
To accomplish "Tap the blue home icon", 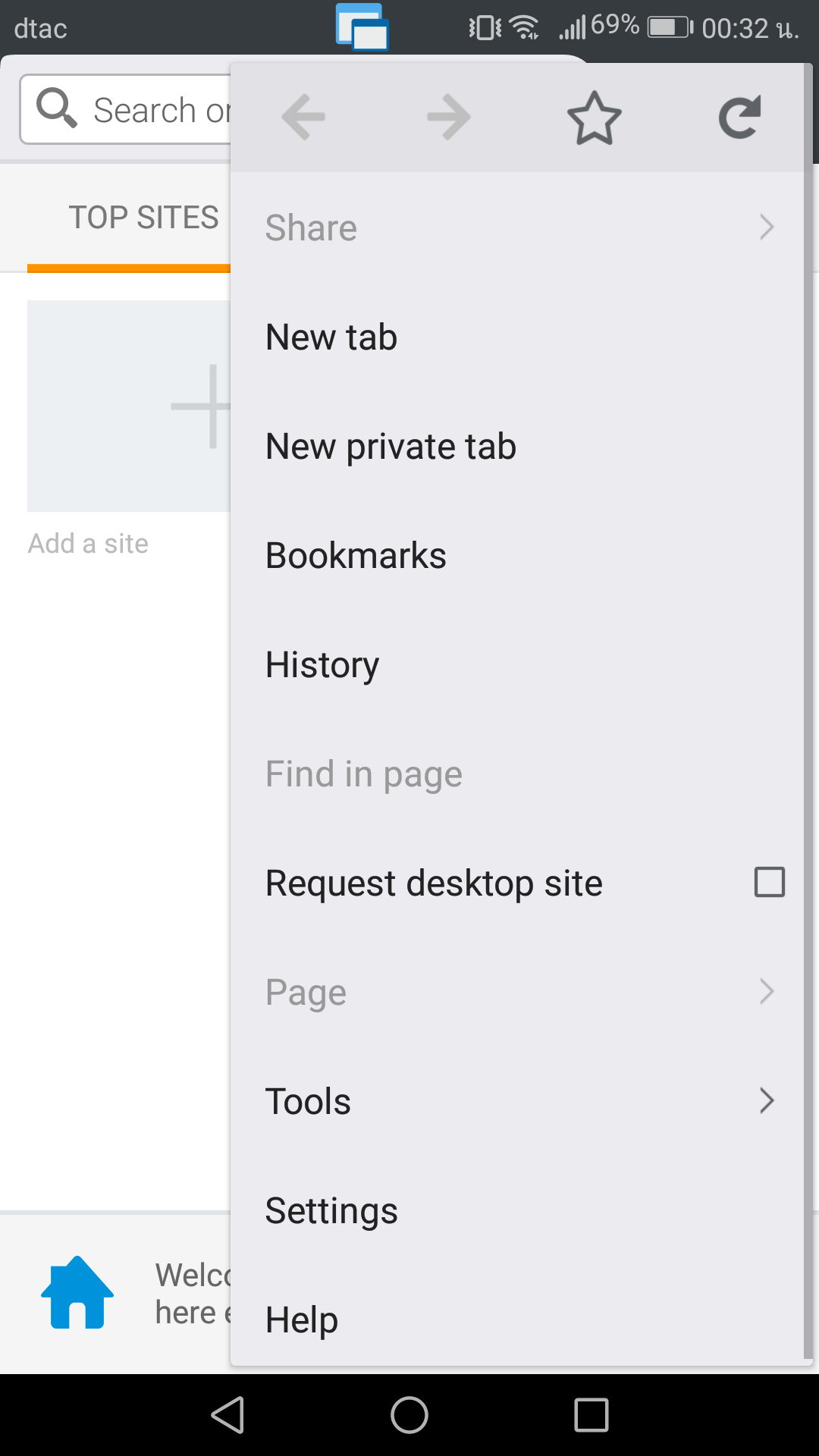I will [x=77, y=1293].
